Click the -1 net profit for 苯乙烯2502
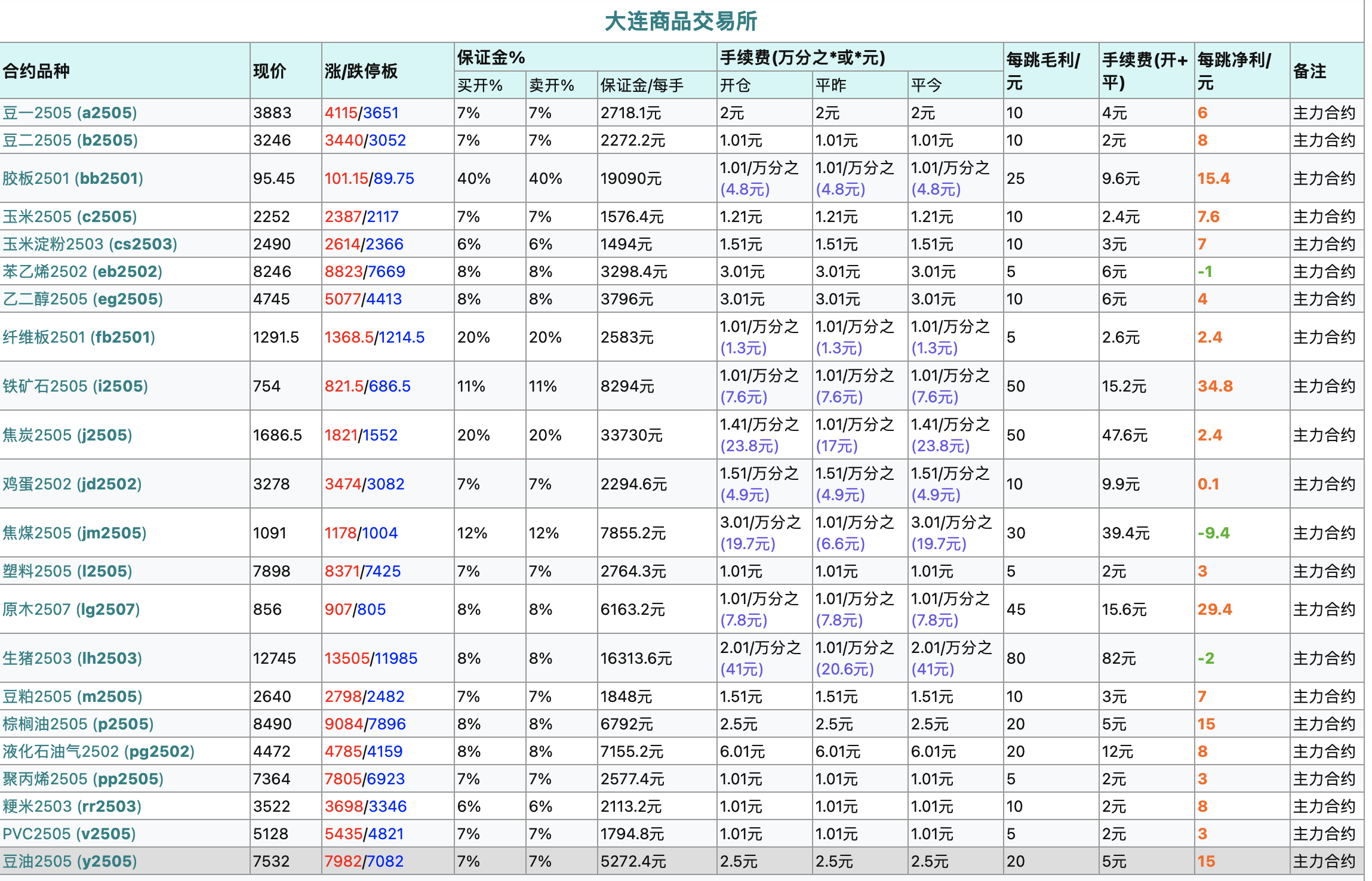This screenshot has height=881, width=1372. (x=1205, y=272)
